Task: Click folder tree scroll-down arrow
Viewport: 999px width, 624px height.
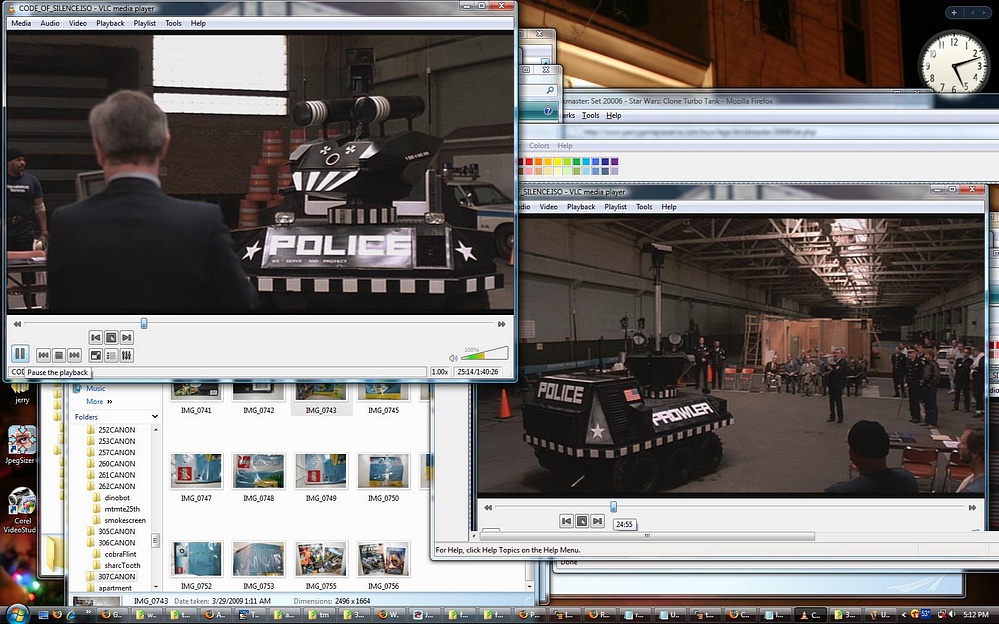Action: tap(155, 587)
